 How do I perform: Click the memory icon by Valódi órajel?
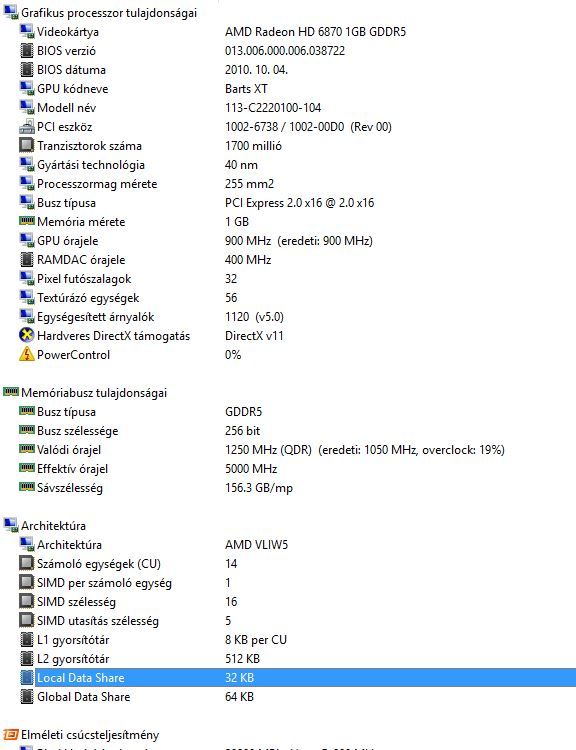coord(27,449)
